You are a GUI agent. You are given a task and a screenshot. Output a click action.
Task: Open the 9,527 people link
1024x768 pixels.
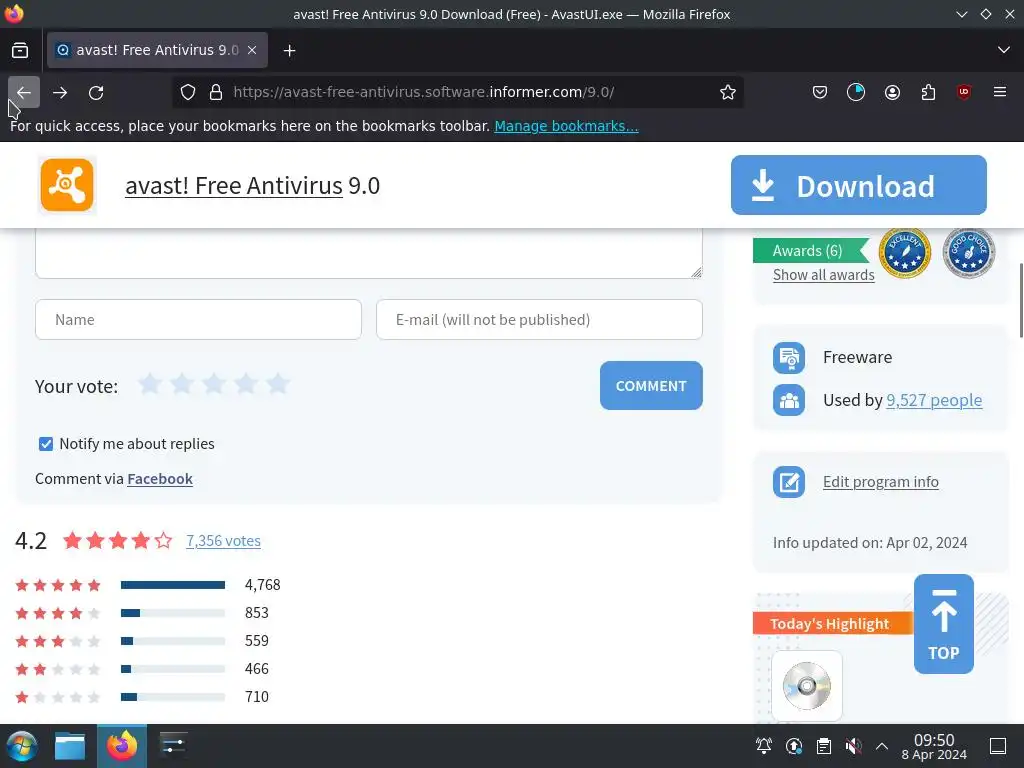click(934, 400)
